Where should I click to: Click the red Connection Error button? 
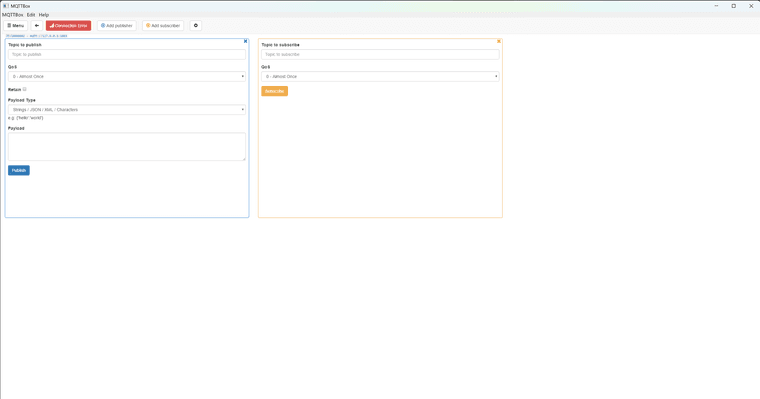(x=68, y=26)
